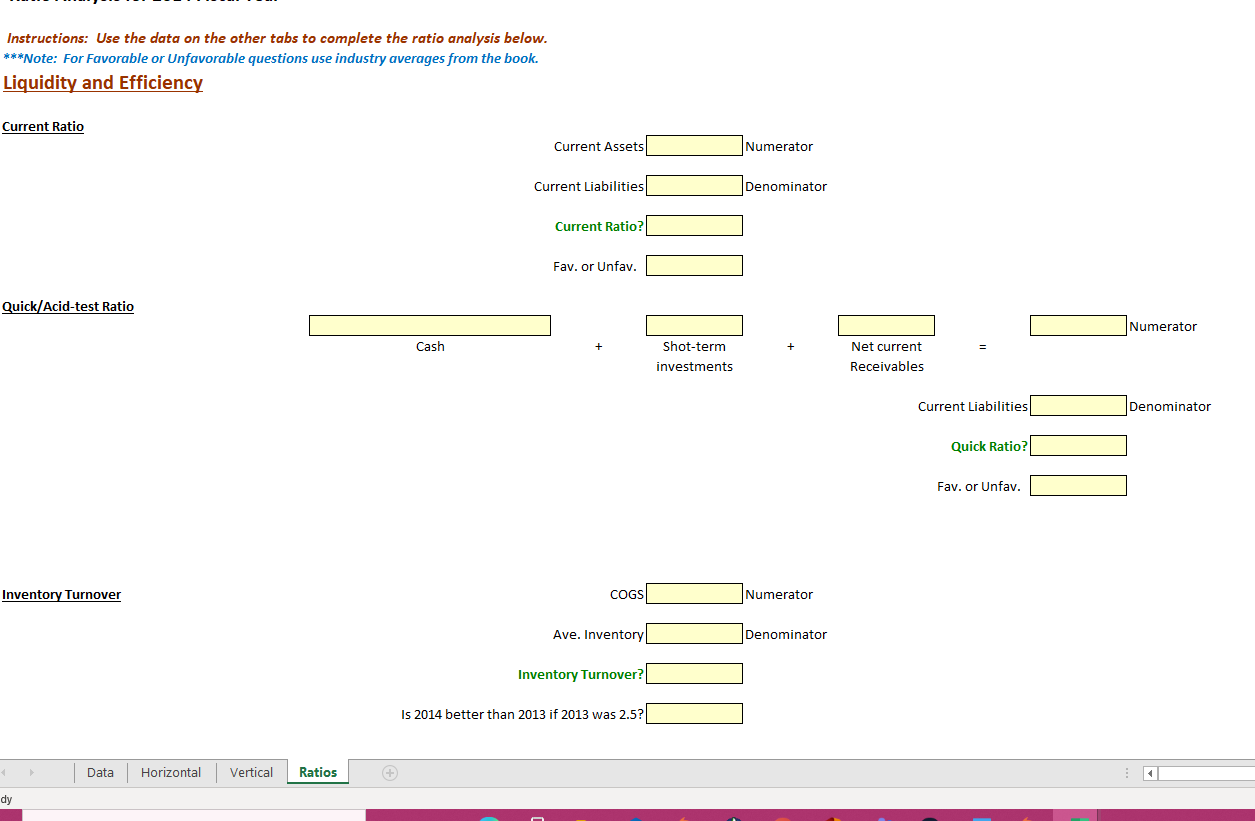Select the active Ratios sheet tab

tap(317, 772)
